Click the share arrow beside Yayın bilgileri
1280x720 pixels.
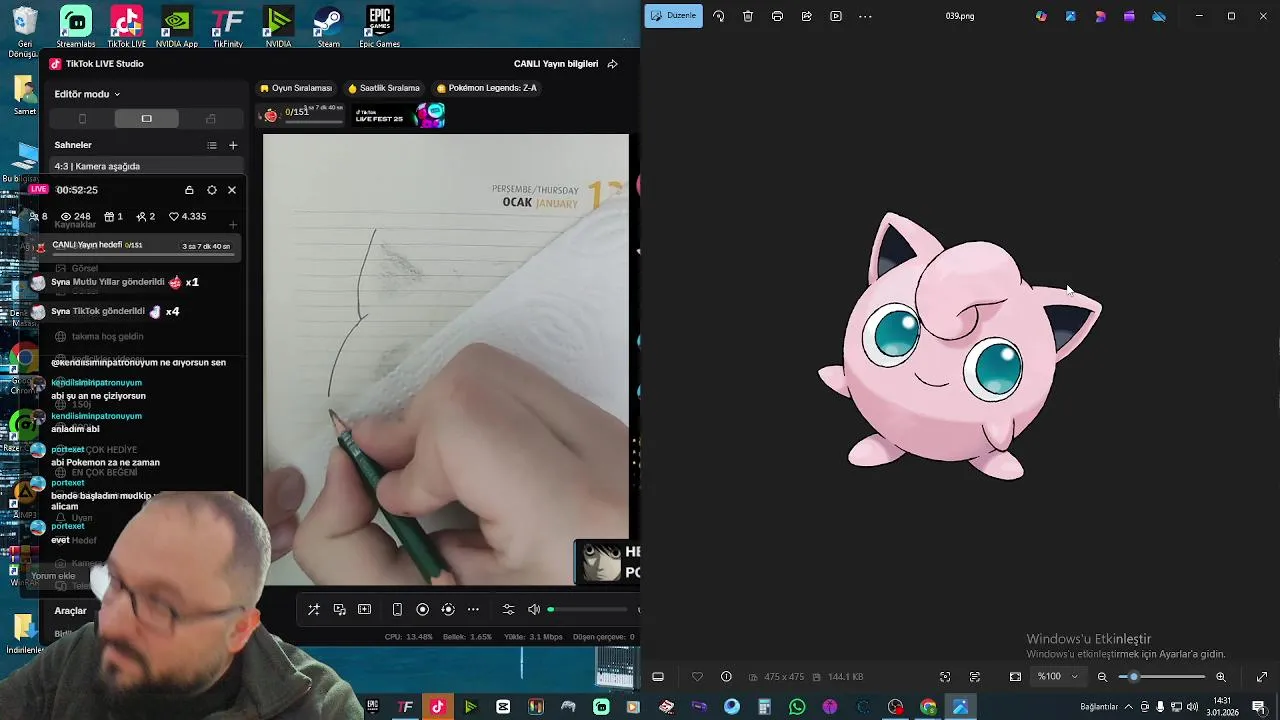tap(612, 64)
